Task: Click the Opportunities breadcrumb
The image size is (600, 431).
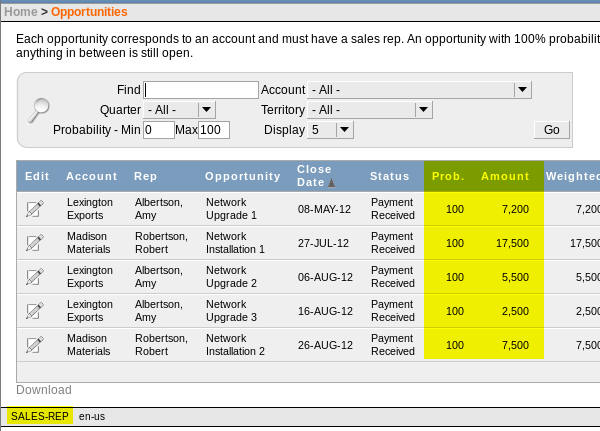Action: pos(89,12)
